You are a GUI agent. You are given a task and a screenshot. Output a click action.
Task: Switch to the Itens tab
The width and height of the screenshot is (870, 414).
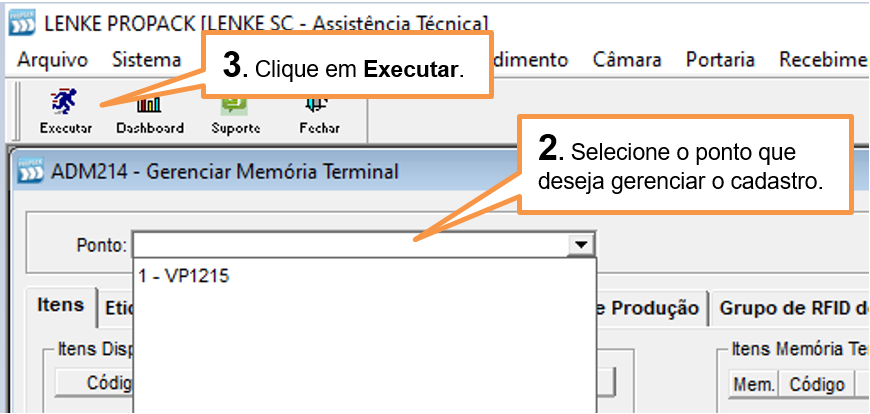pos(60,305)
